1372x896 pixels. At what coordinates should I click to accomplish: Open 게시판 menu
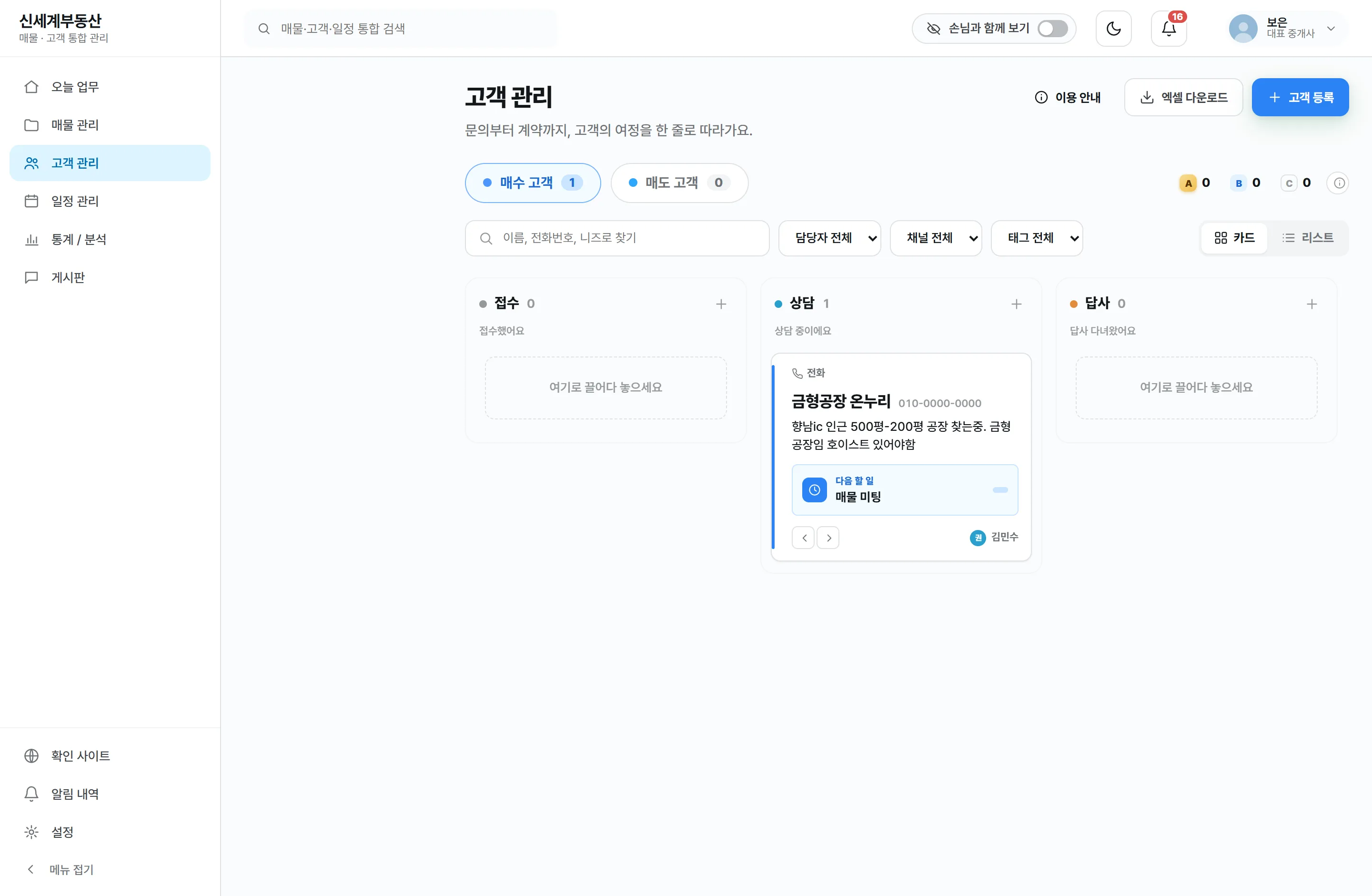coord(110,277)
